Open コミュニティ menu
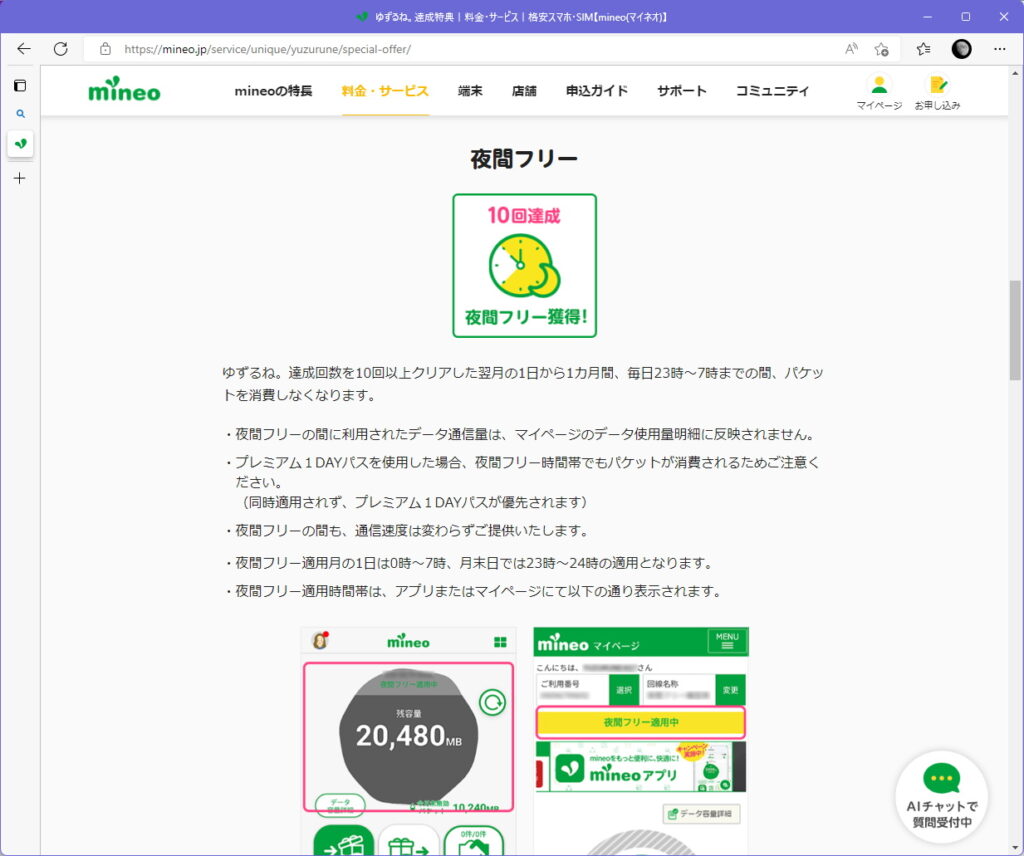This screenshot has width=1024, height=856. tap(773, 91)
